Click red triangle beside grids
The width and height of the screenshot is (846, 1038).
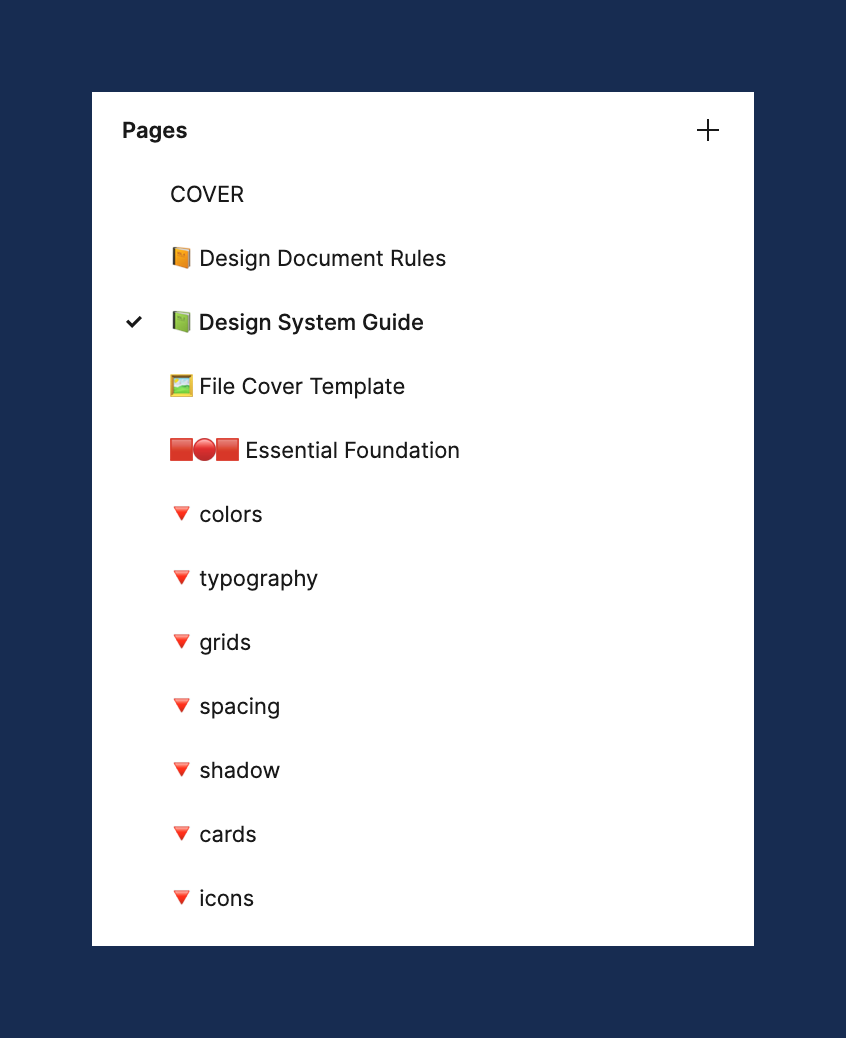(x=181, y=641)
